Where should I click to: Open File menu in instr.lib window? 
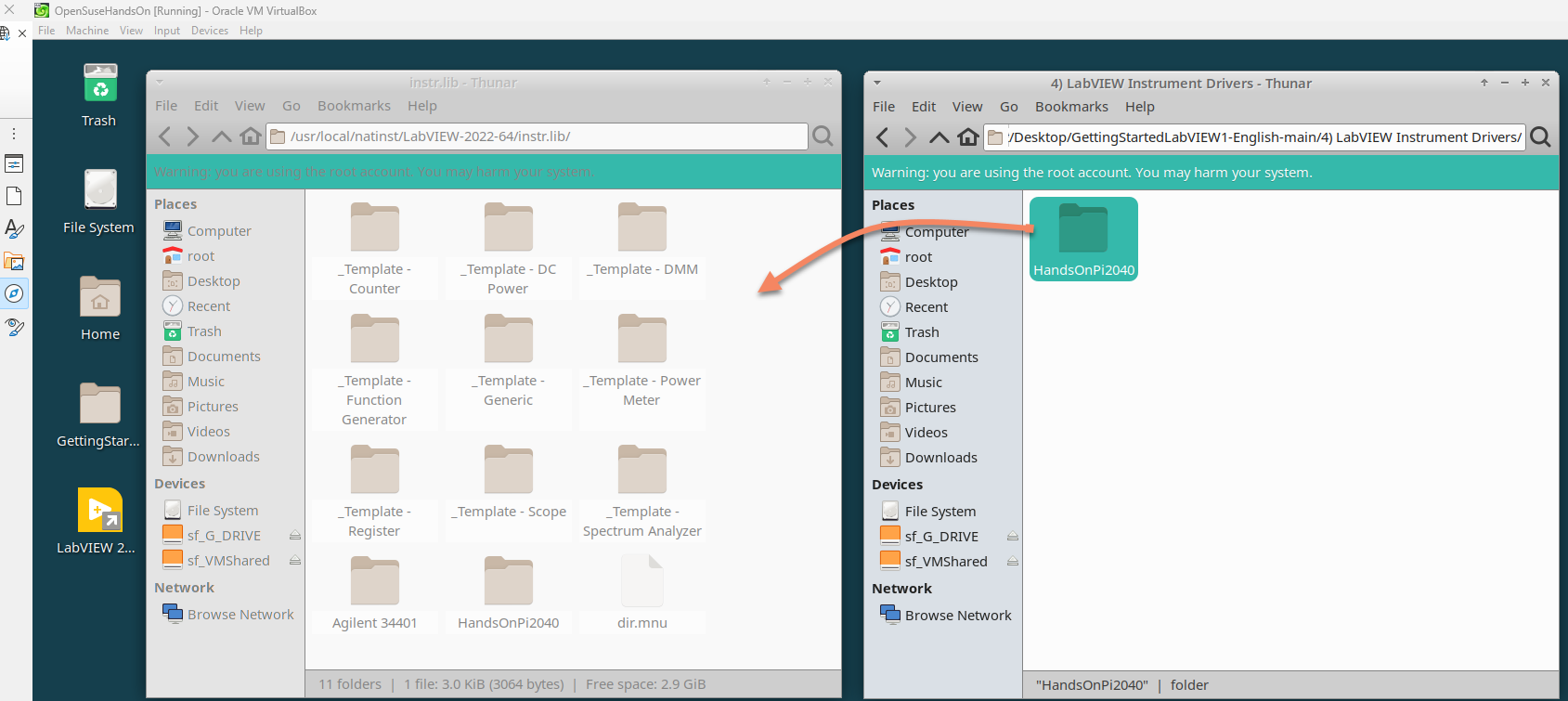[x=166, y=106]
